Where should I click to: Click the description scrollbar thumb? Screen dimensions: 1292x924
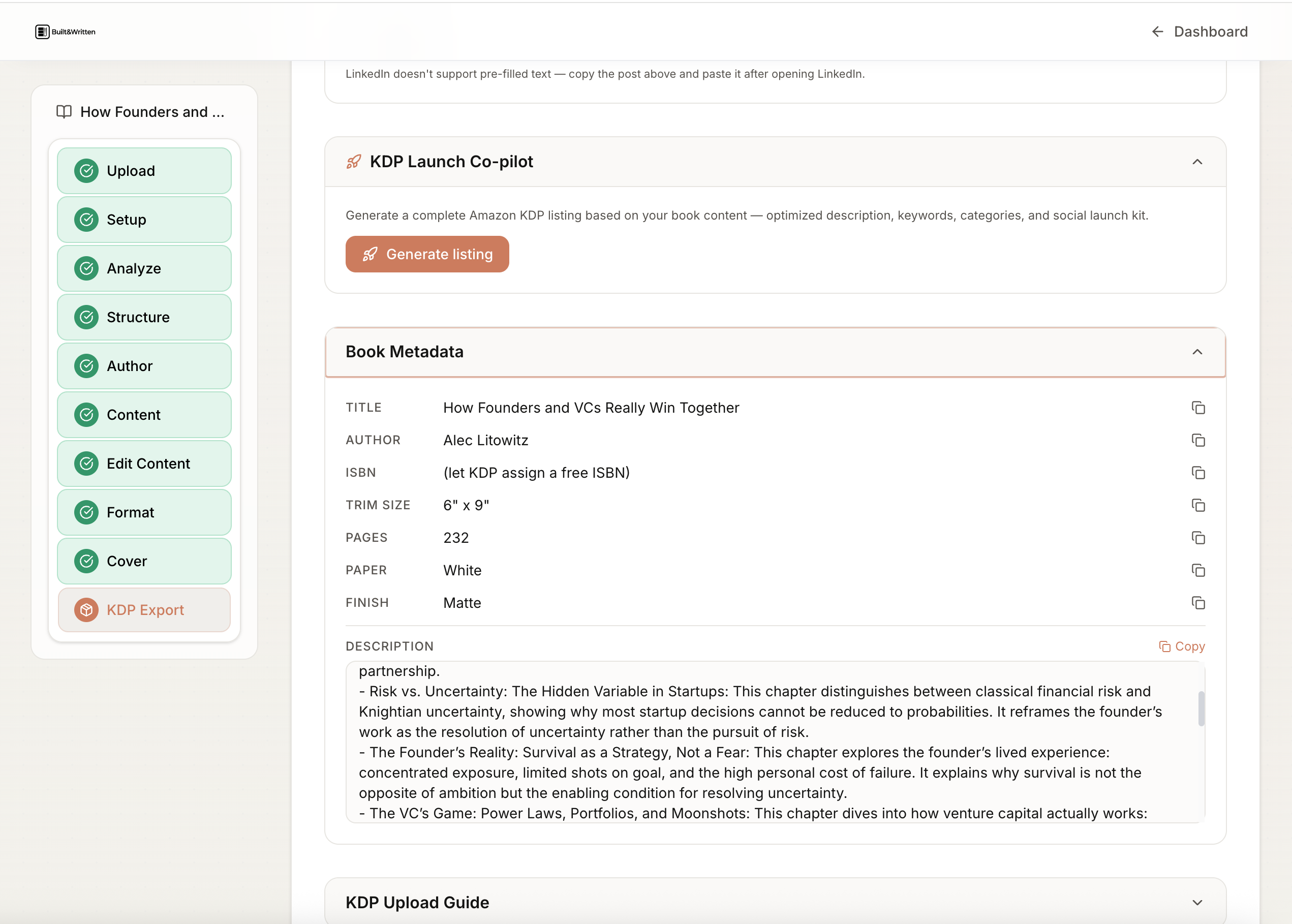pyautogui.click(x=1201, y=709)
